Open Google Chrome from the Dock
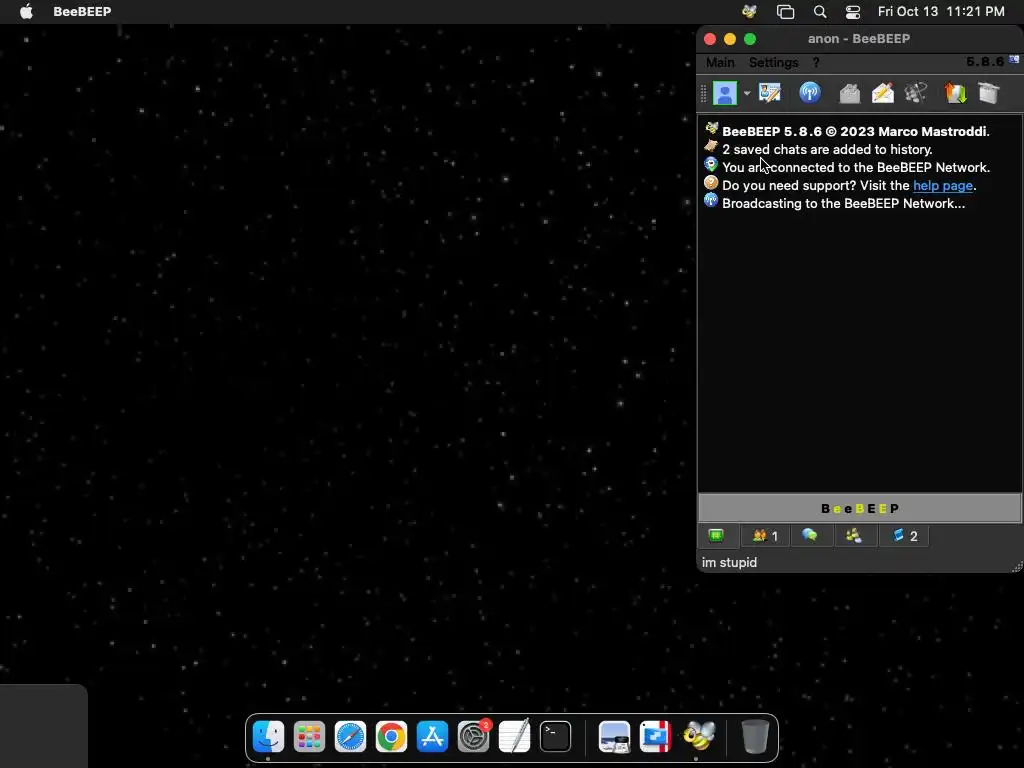Screen dimensions: 1024x768 click(x=391, y=737)
